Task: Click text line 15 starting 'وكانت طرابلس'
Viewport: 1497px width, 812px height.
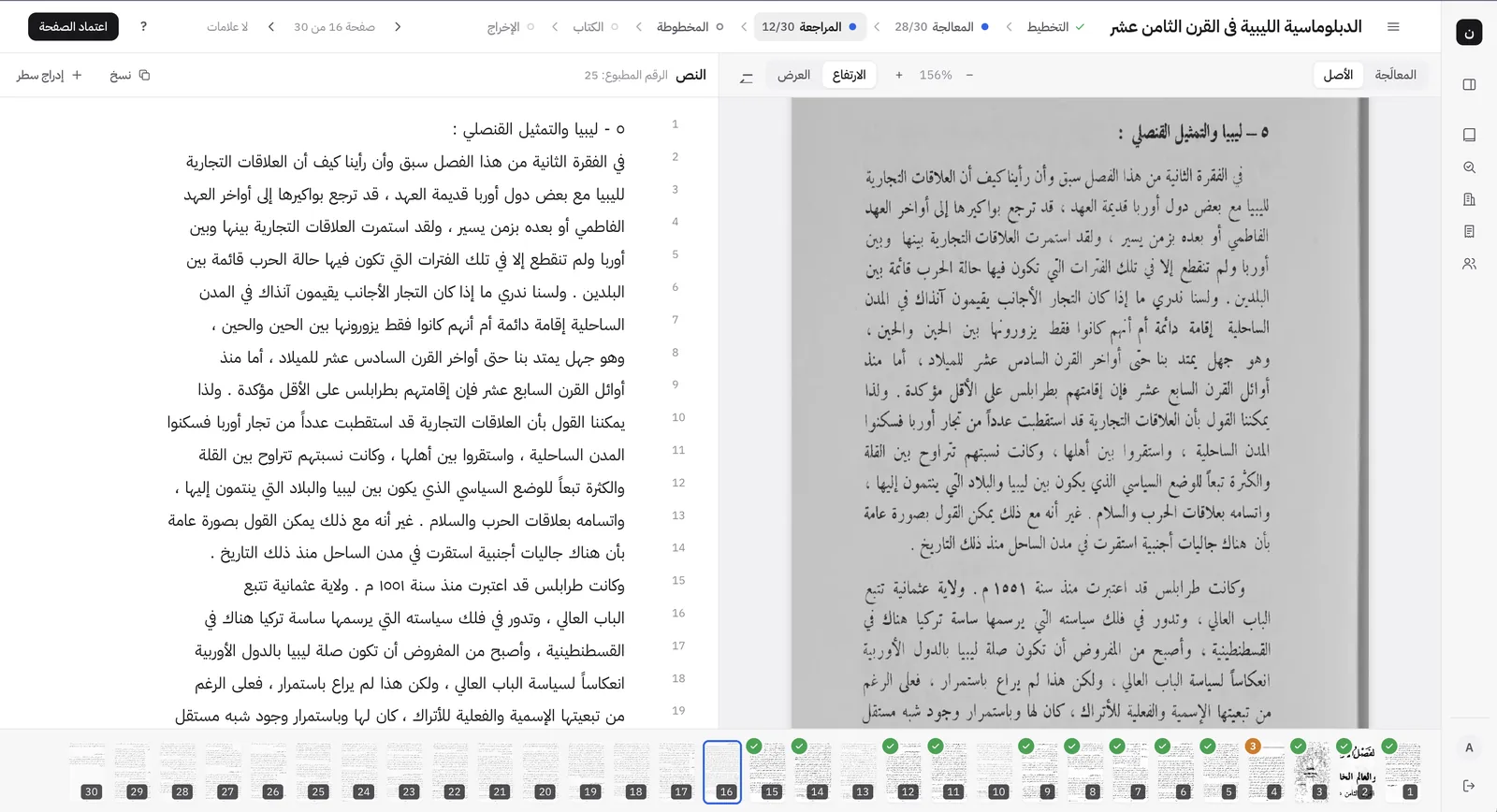Action: click(434, 586)
